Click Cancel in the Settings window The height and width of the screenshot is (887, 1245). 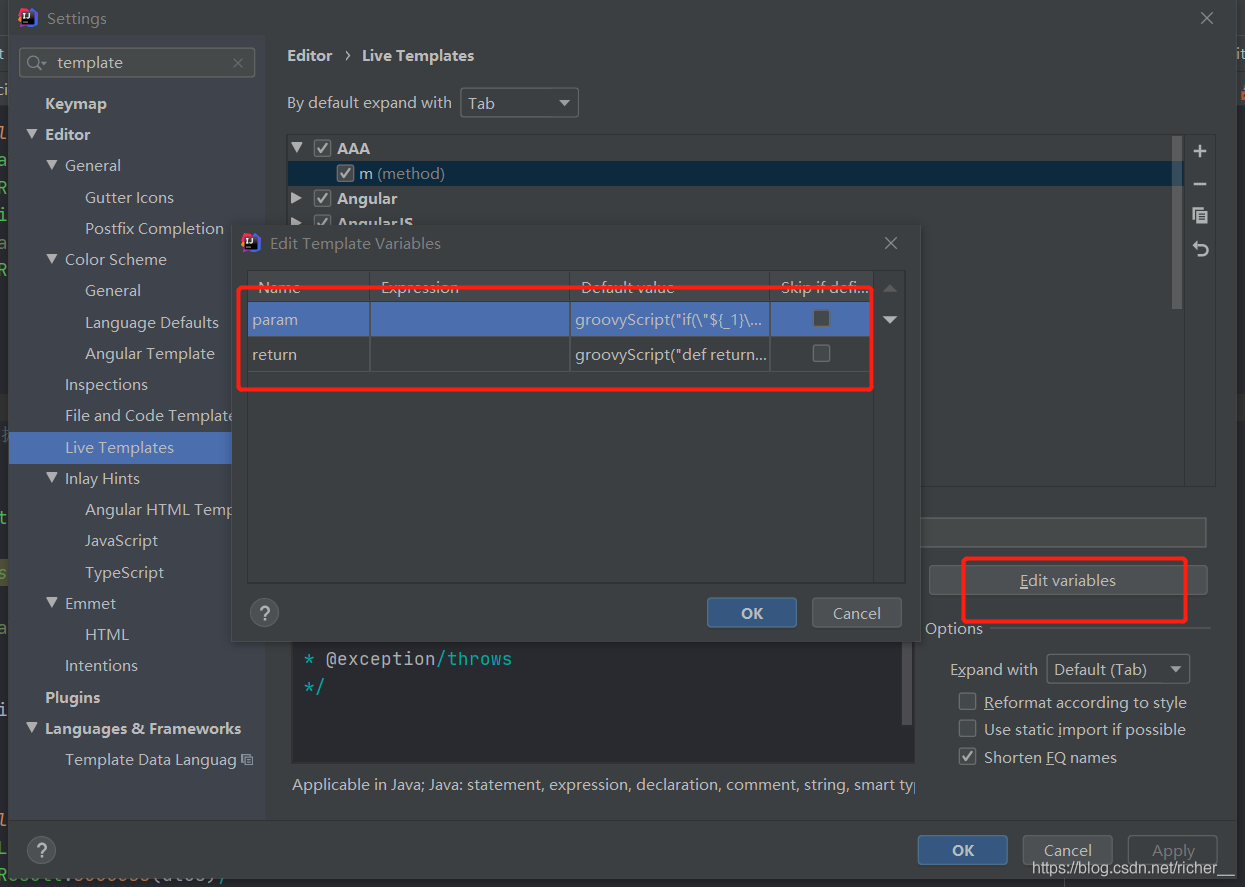coord(1068,850)
